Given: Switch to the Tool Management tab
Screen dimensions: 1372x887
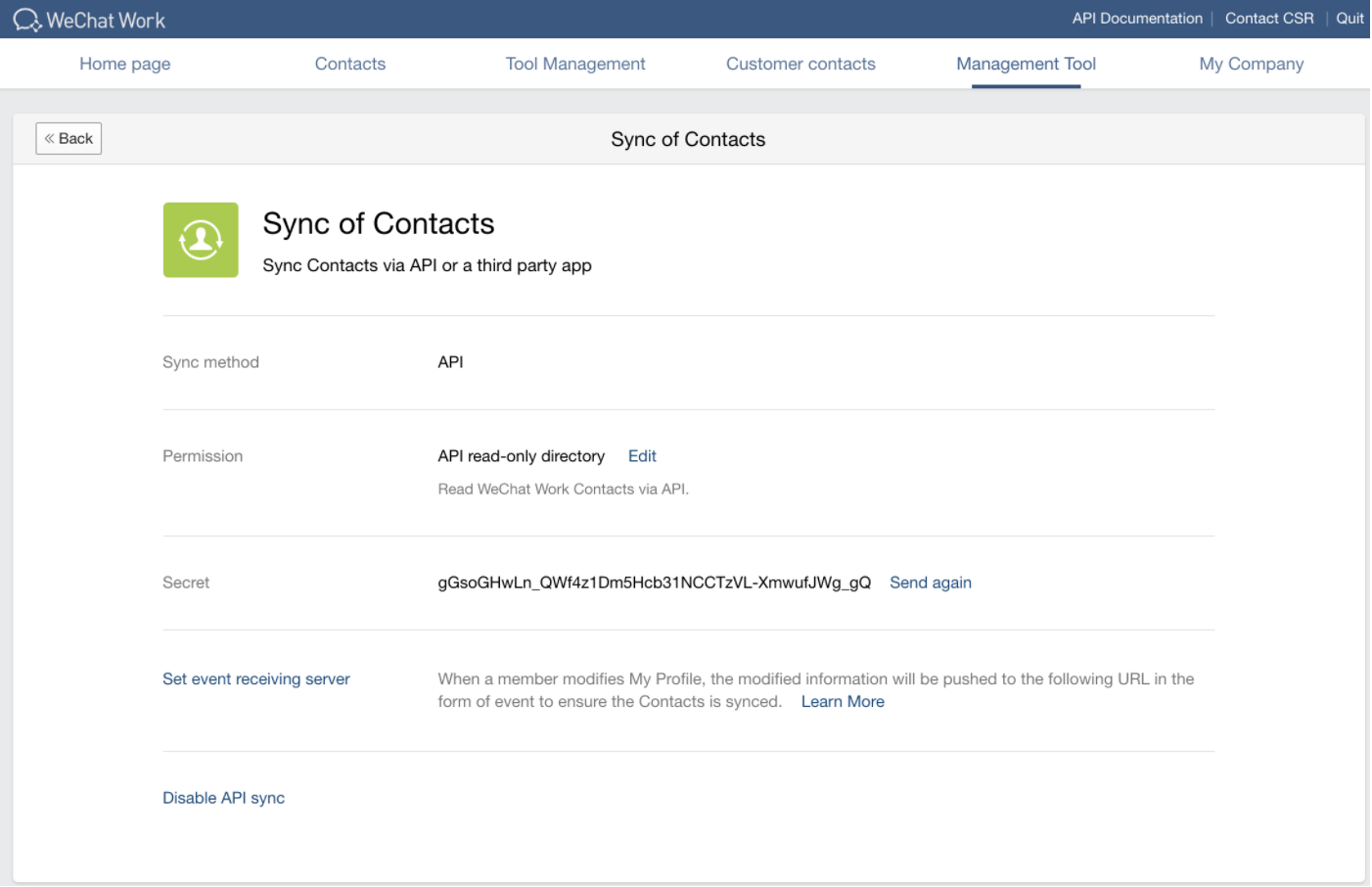Looking at the screenshot, I should (x=575, y=64).
